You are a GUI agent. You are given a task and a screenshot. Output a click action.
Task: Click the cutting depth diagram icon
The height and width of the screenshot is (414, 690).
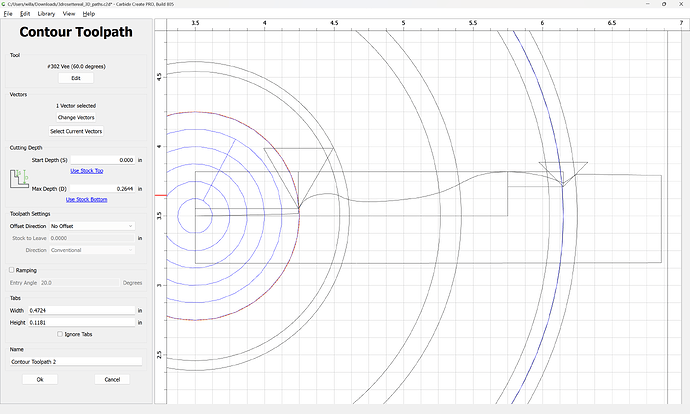pyautogui.click(x=20, y=179)
